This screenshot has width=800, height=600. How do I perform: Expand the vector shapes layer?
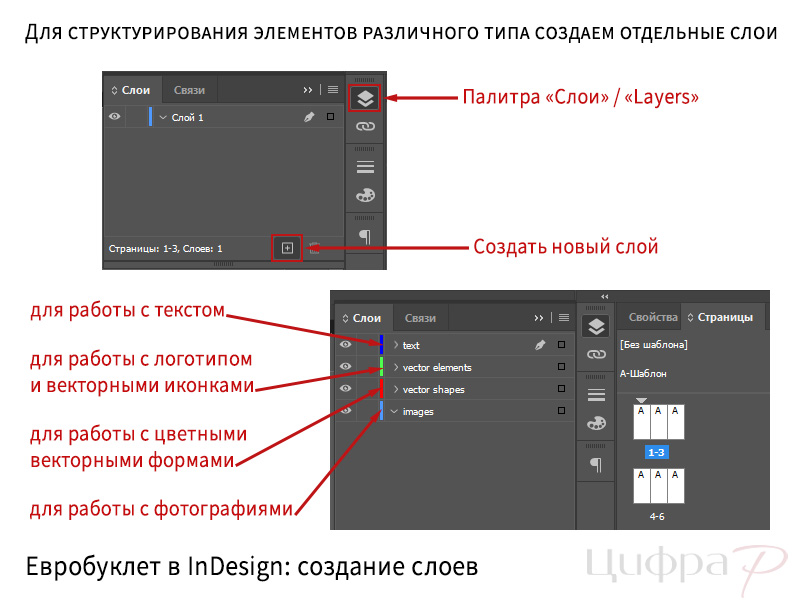(x=395, y=389)
